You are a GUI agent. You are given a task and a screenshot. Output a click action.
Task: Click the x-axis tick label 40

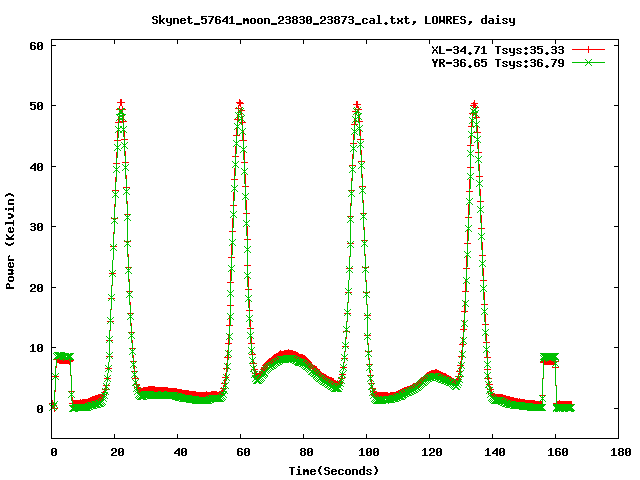[180, 452]
